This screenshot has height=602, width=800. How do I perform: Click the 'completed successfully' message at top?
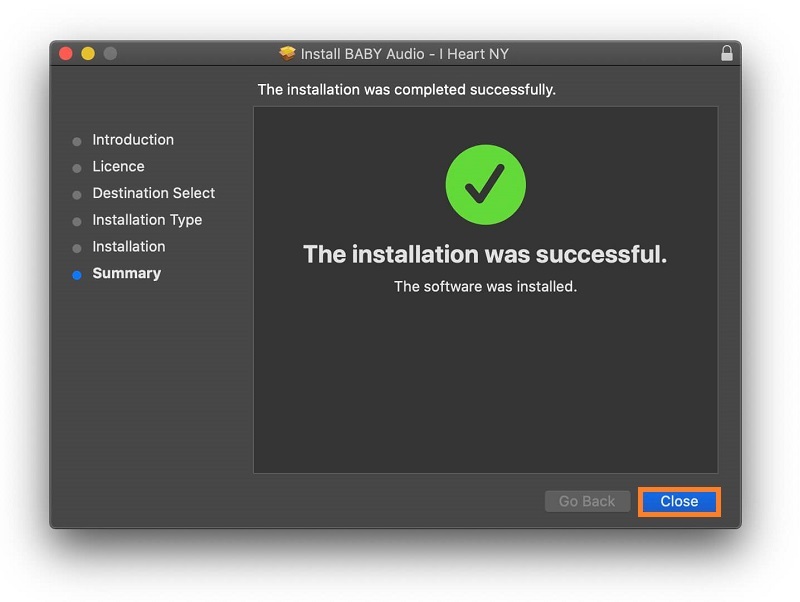click(406, 90)
